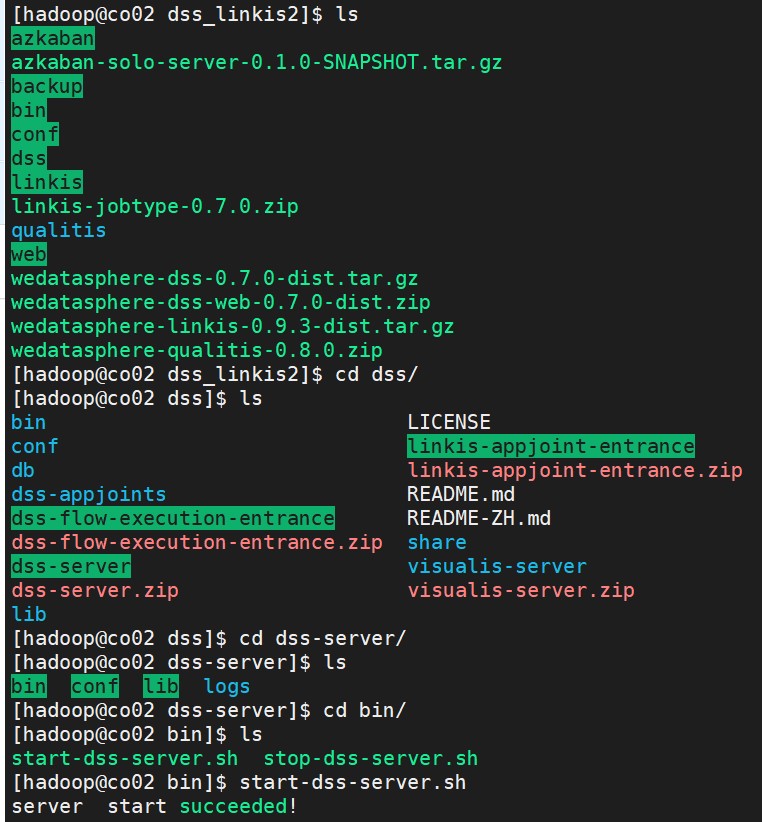Select the backup directory entry
Viewport: 762px width, 822px height.
(47, 86)
